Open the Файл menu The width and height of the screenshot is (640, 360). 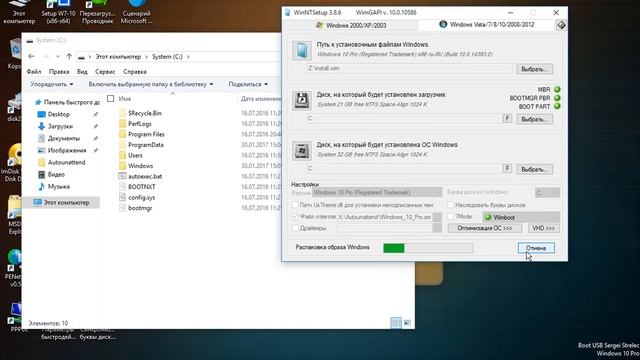pos(34,71)
